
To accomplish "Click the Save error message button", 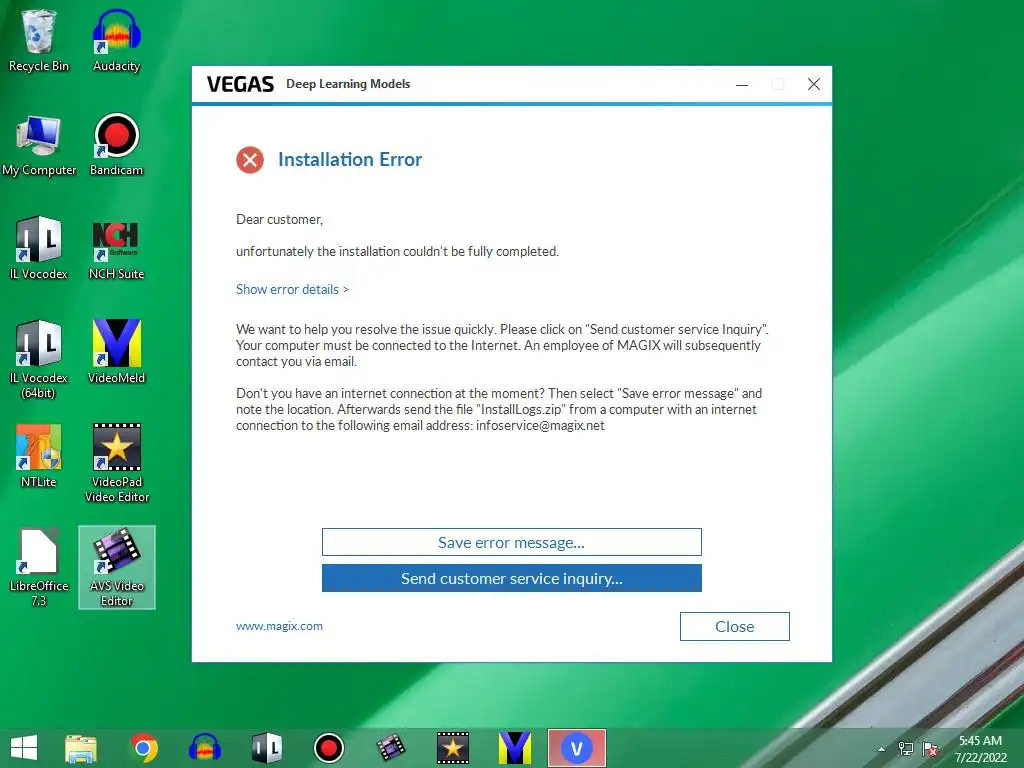I will [x=511, y=542].
